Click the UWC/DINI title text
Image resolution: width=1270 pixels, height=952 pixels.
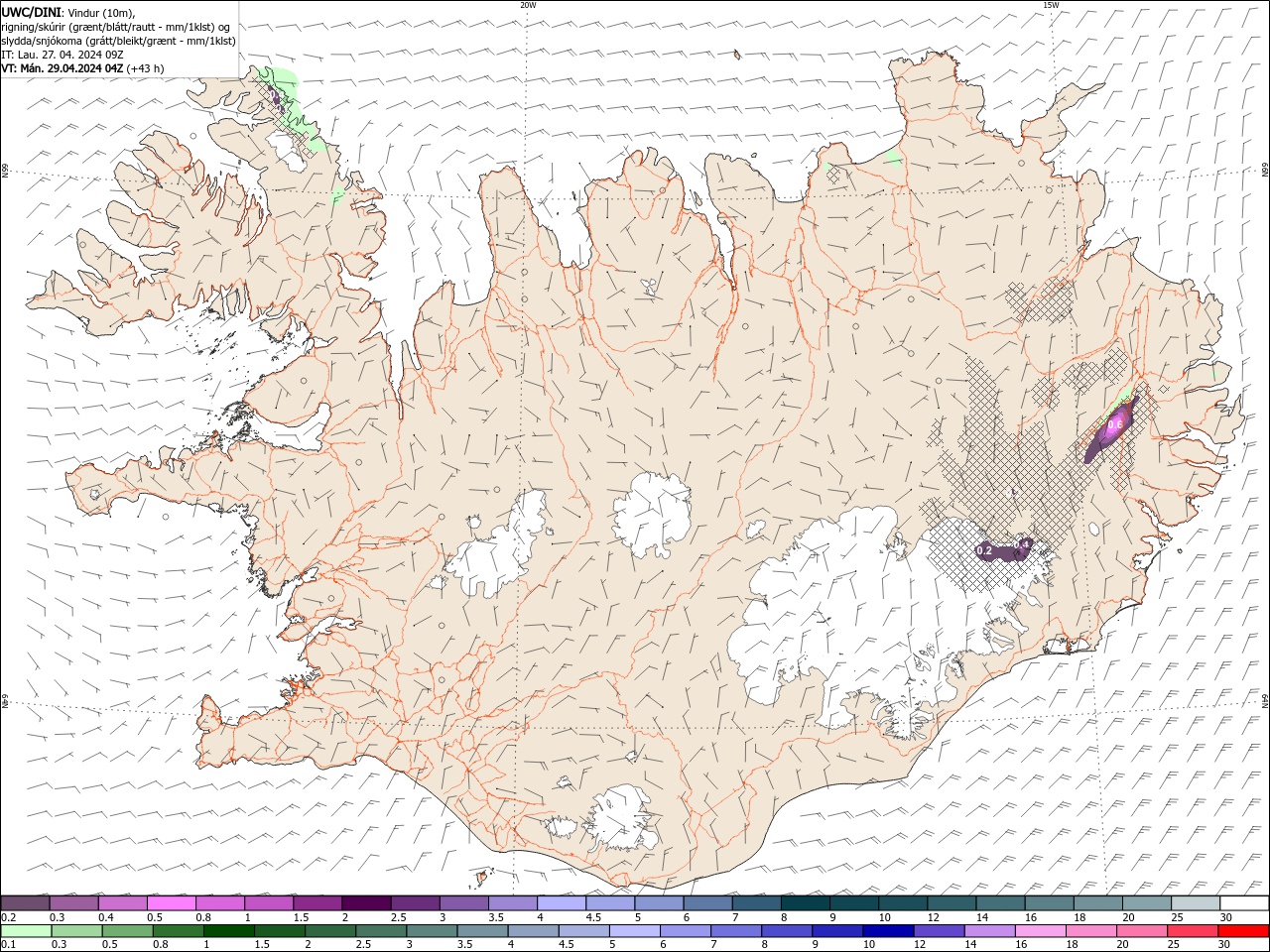[x=31, y=11]
